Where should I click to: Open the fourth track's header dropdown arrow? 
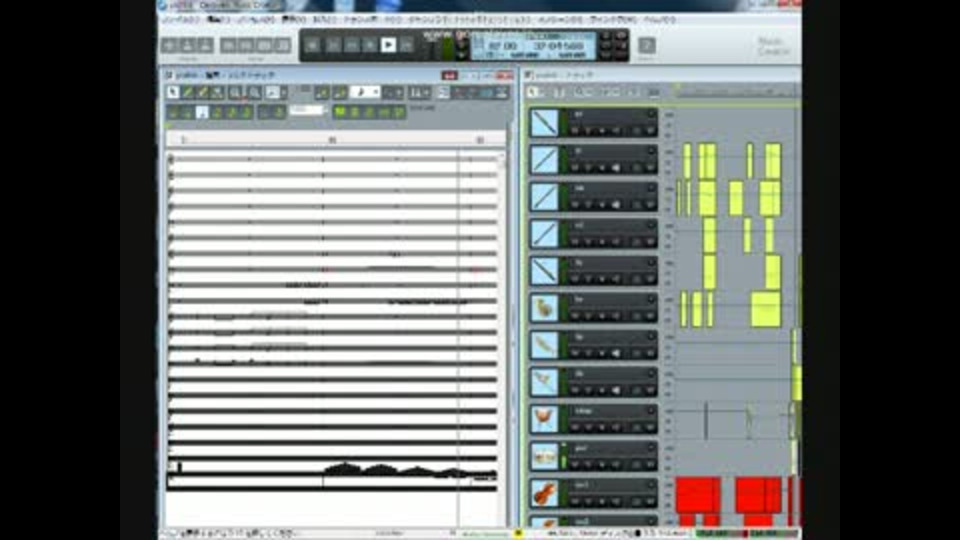click(x=651, y=226)
